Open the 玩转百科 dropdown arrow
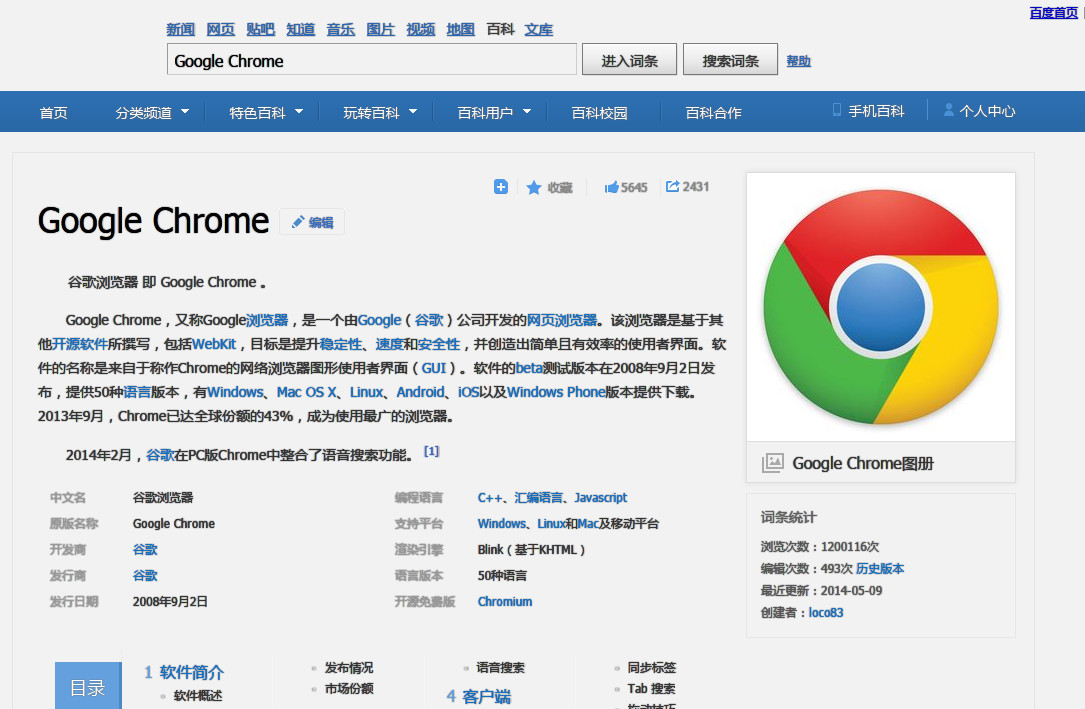This screenshot has width=1085, height=709. [413, 112]
